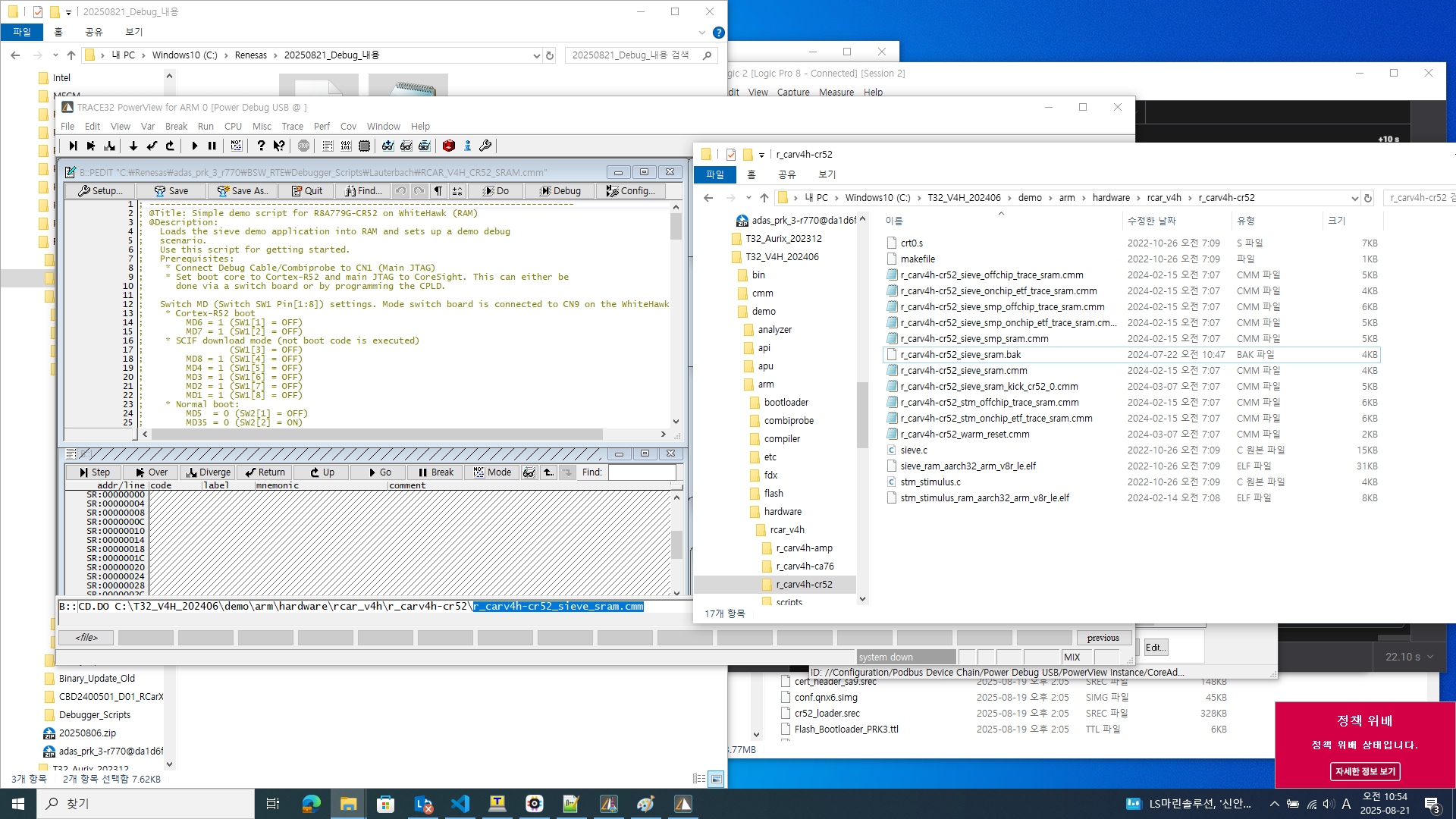Click the context help arrow-question icon
This screenshot has width=1456, height=819.
coord(279,146)
